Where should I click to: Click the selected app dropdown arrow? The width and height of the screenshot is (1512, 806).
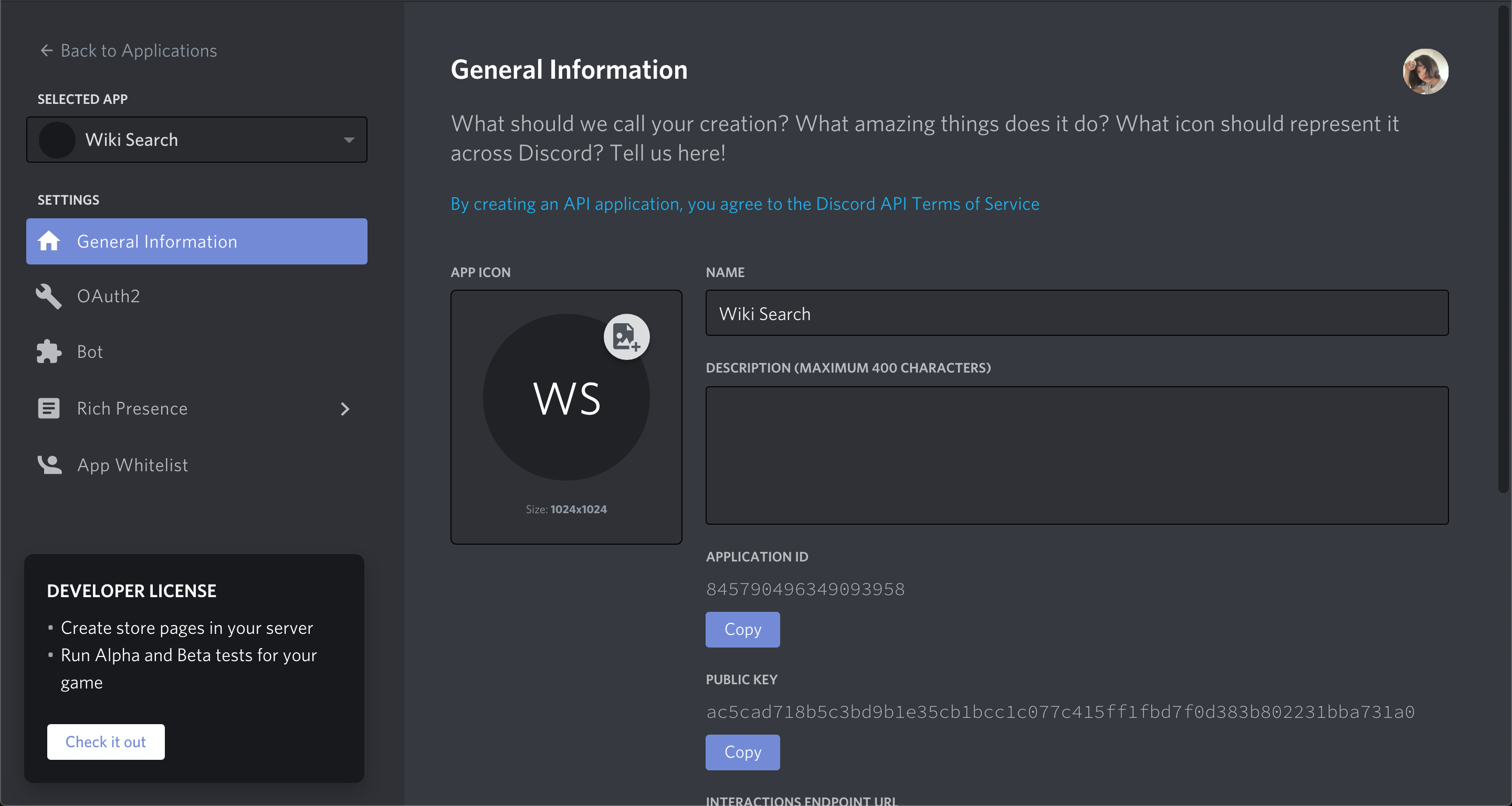click(x=349, y=140)
